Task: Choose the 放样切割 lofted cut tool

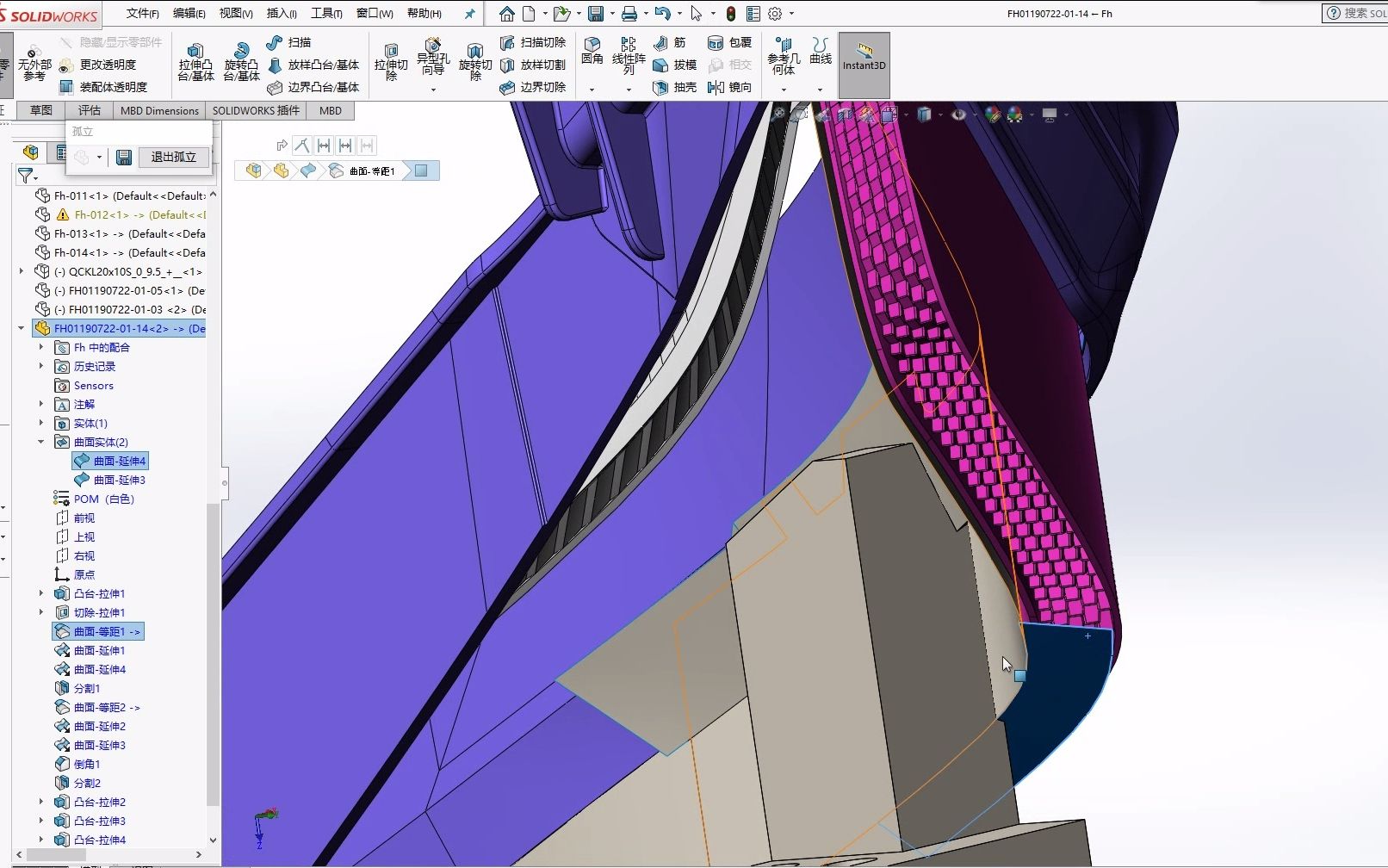Action: (x=533, y=65)
